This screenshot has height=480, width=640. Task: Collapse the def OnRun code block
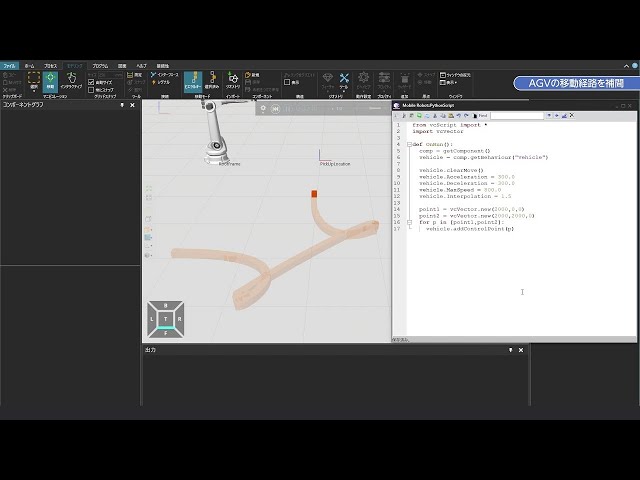(409, 144)
